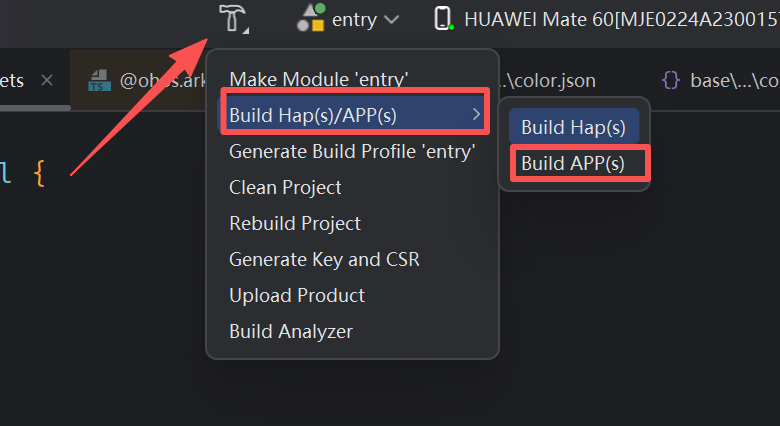Click the TS file icon on the @ohos tab

98,80
